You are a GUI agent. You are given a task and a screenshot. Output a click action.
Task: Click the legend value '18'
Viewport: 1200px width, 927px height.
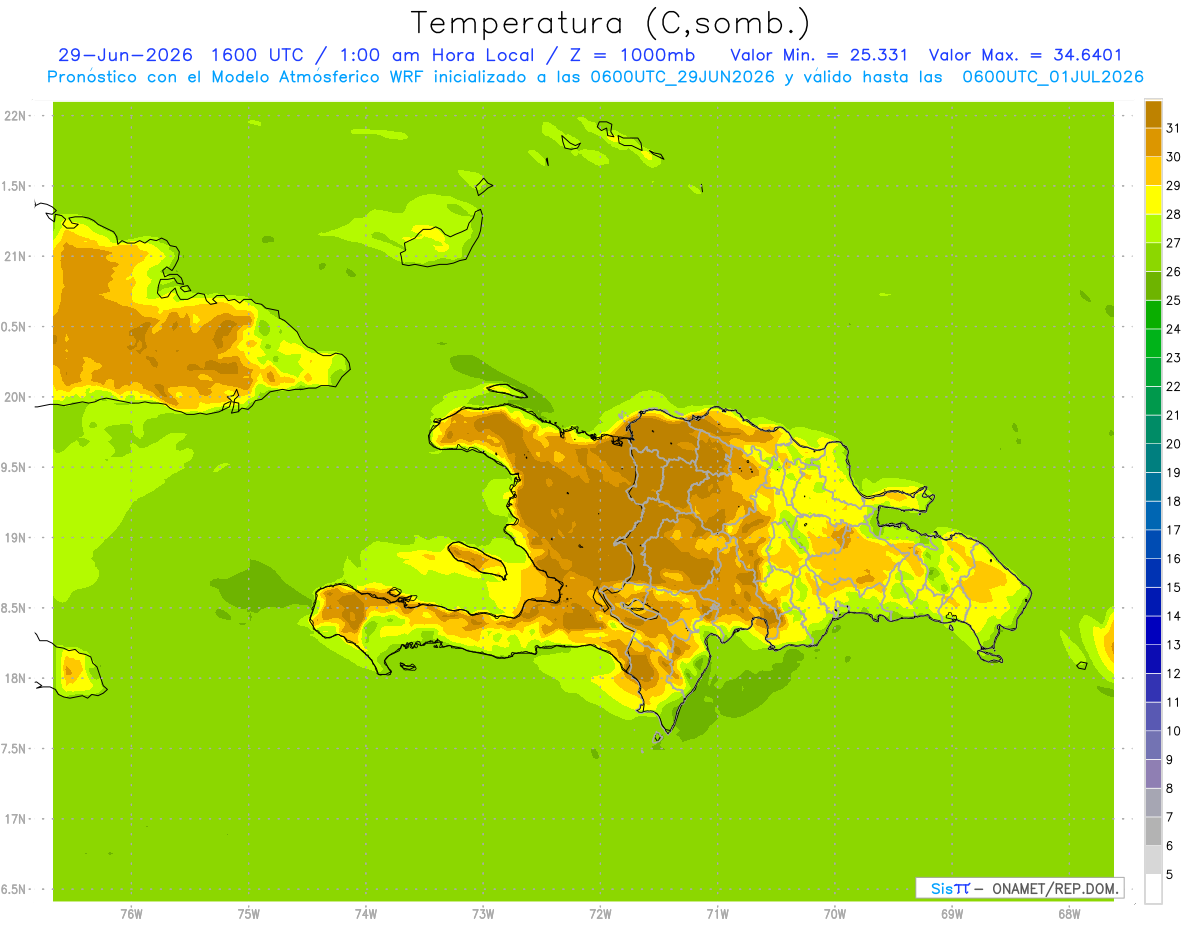1173,501
